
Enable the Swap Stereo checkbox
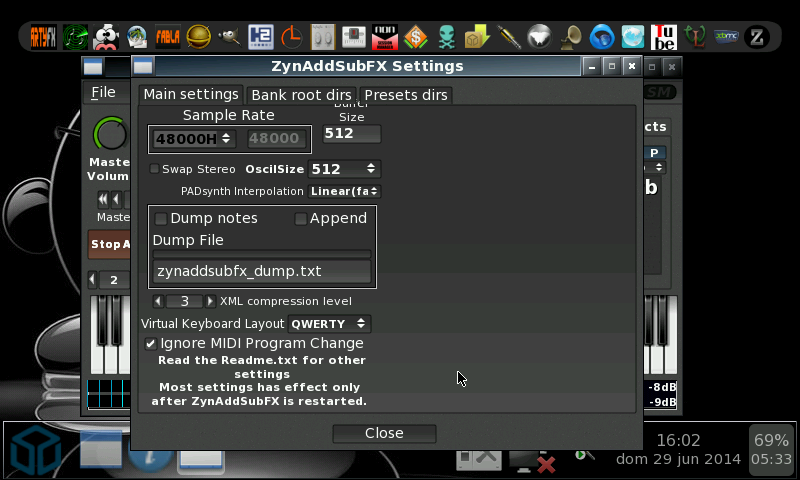point(154,169)
